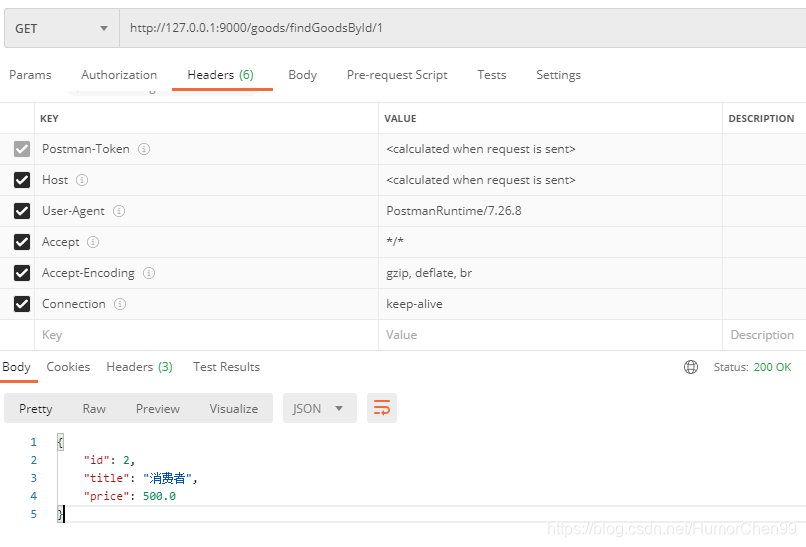Viewport: 806px width, 547px height.
Task: Select the Raw view button
Action: pos(94,409)
